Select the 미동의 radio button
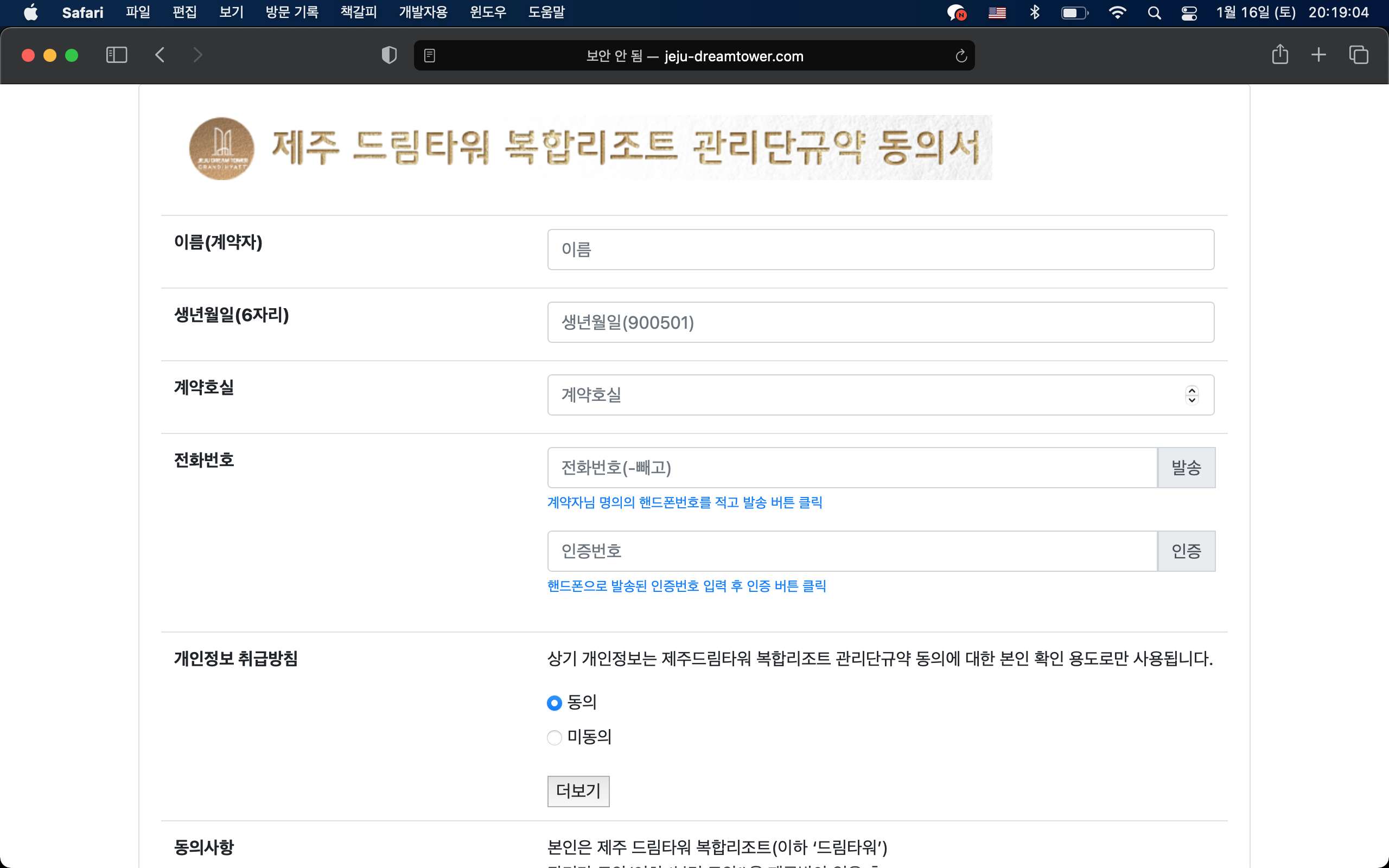1389x868 pixels. 554,737
